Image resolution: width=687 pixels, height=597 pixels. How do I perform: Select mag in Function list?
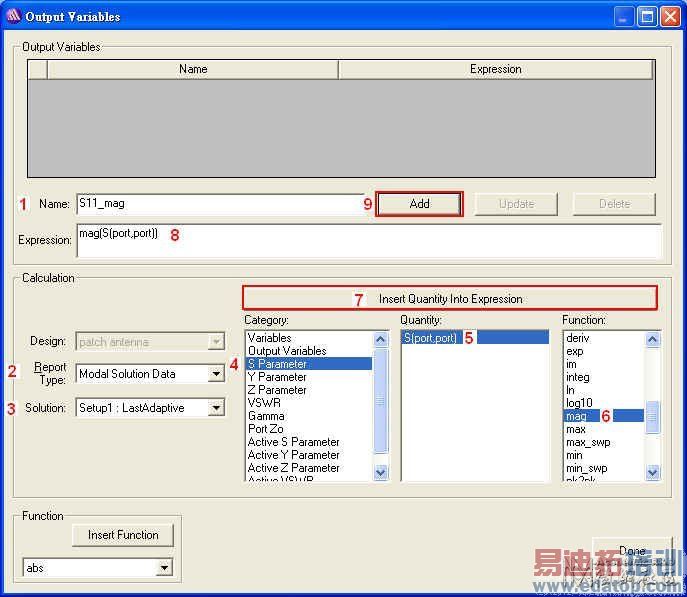(x=604, y=416)
